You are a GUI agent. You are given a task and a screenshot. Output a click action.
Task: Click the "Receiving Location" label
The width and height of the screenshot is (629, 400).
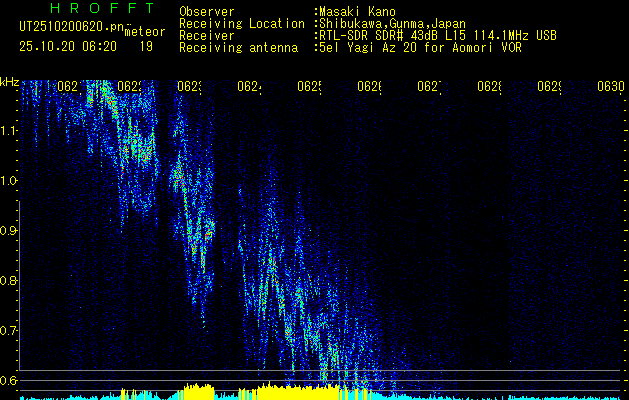click(242, 24)
